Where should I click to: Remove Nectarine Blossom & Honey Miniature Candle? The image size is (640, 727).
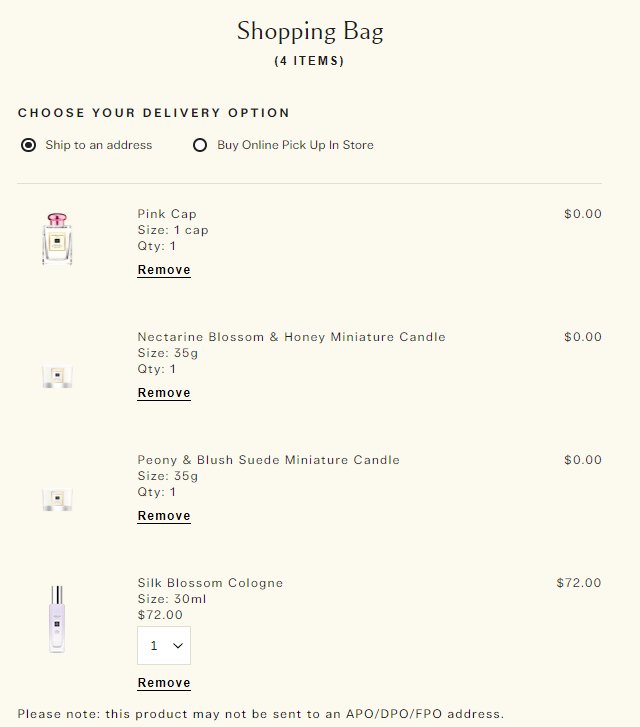coord(164,393)
